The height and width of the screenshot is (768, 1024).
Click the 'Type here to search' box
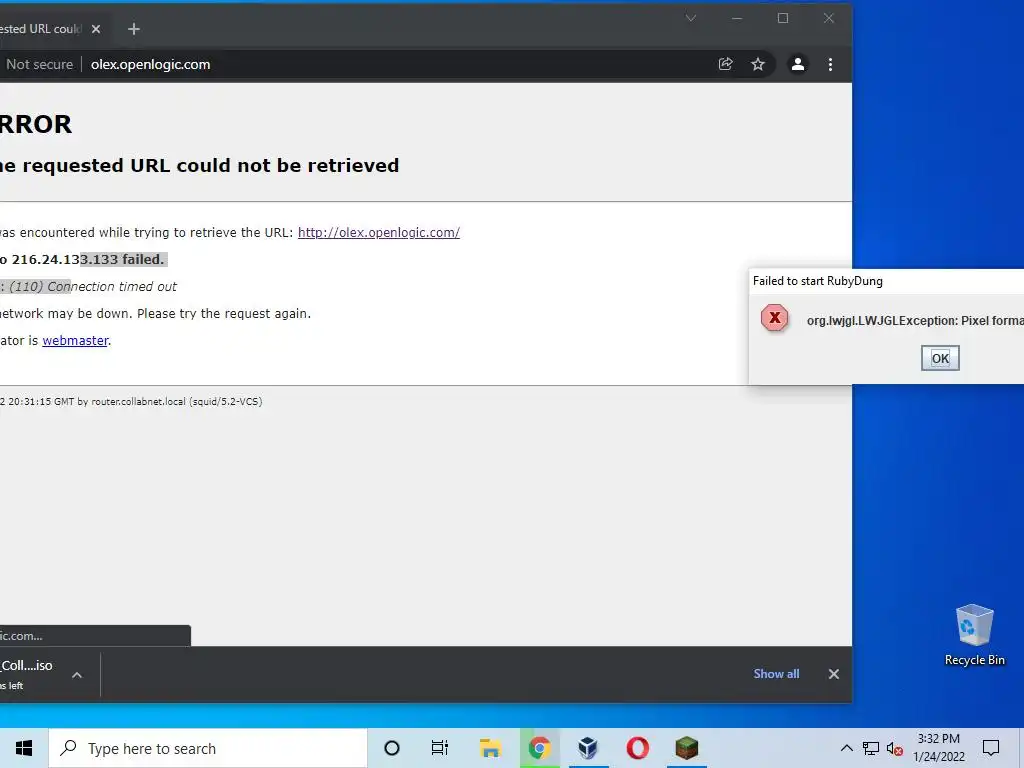coord(208,748)
